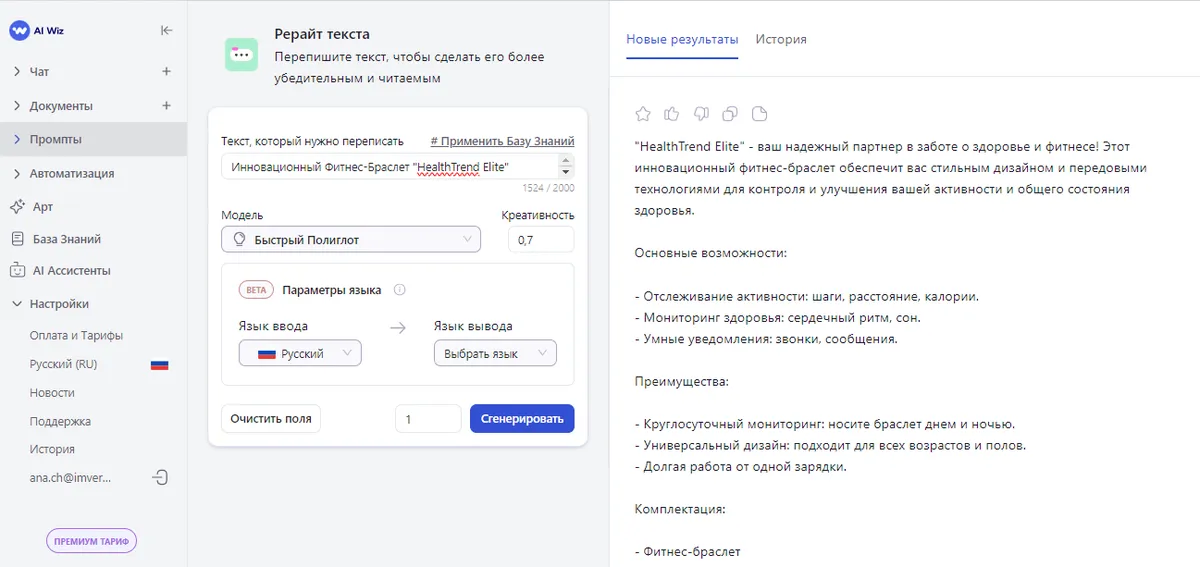This screenshot has height=567, width=1200.
Task: Click the Отслеживание активности line
Action: click(807, 296)
